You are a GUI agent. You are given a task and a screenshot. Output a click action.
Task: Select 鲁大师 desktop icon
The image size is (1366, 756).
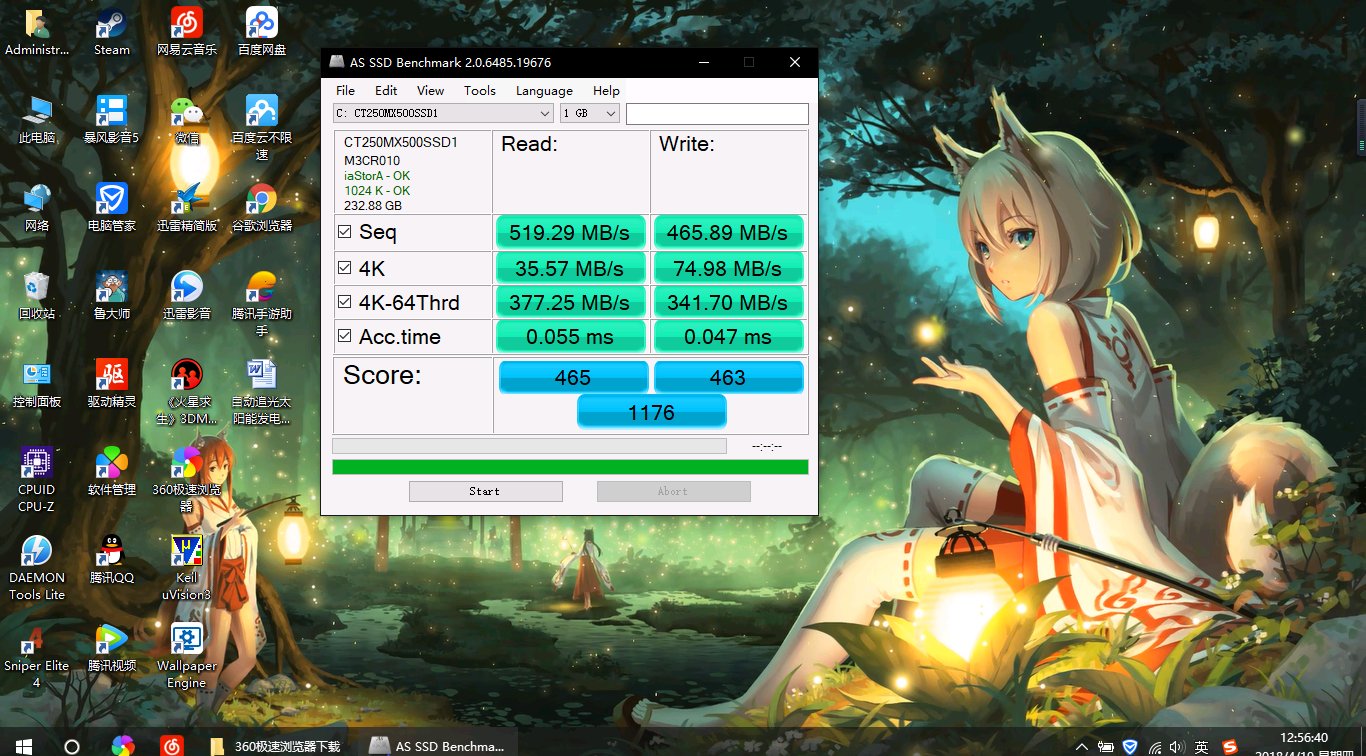[x=111, y=295]
